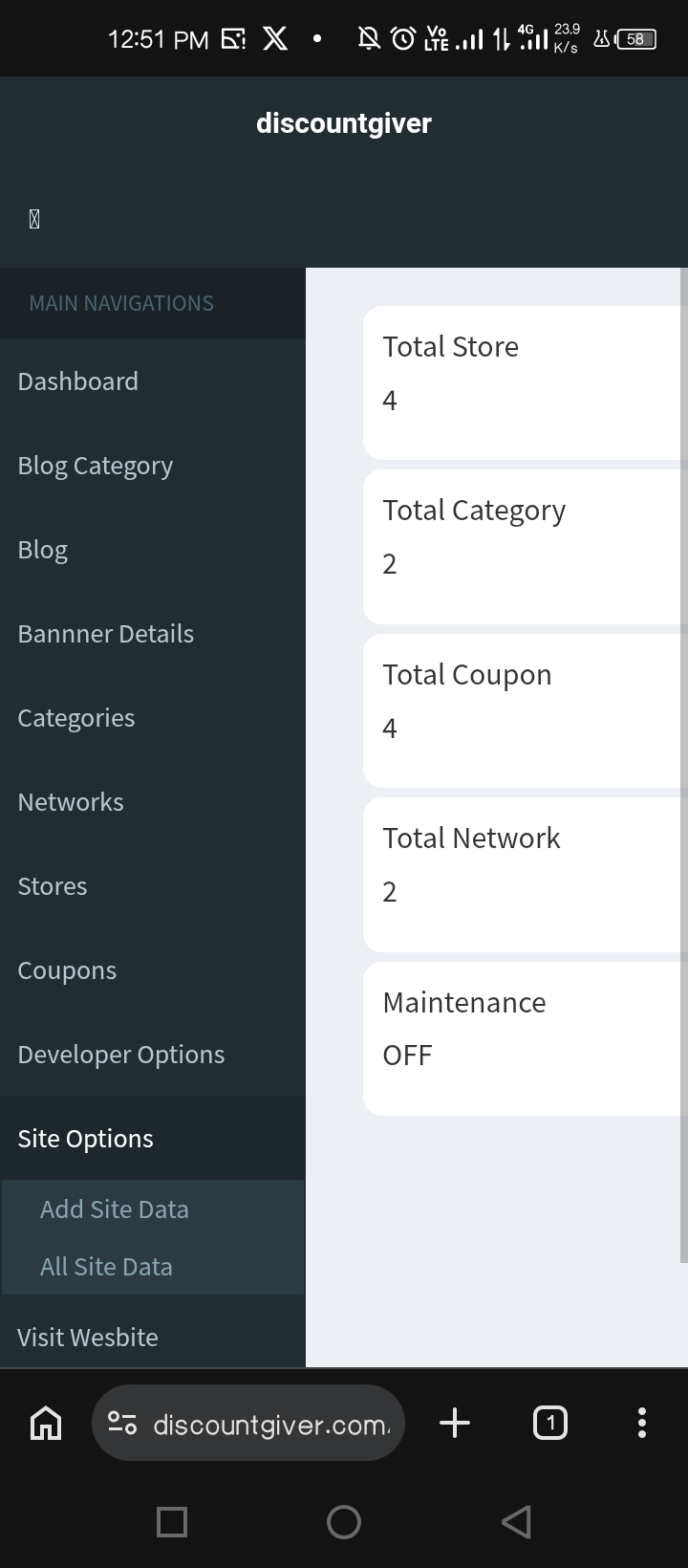Go to Blog Category in the sidebar

(x=96, y=465)
